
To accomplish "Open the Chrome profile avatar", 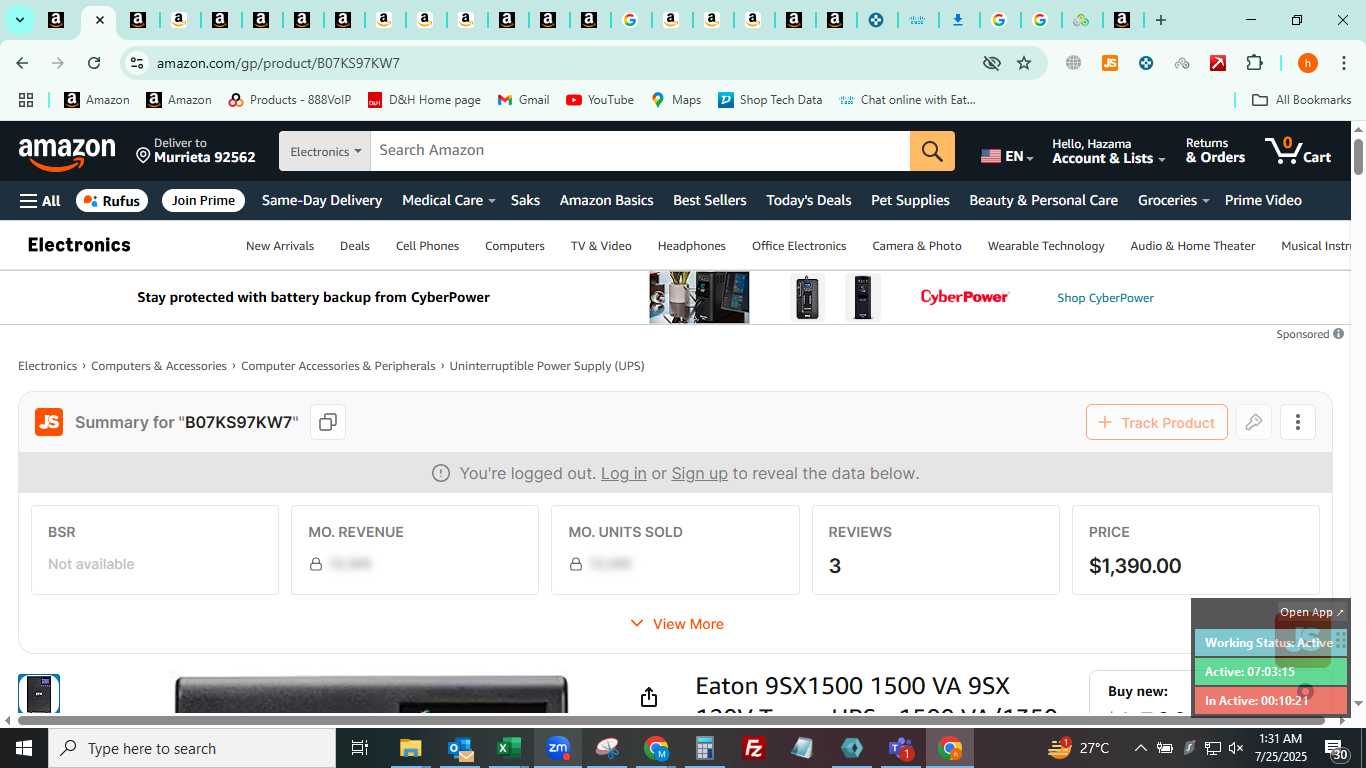I will (1307, 63).
